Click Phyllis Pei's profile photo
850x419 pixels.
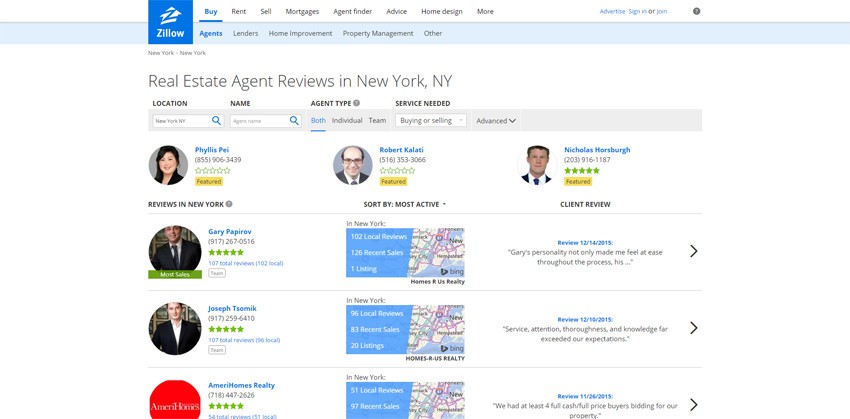pos(168,165)
